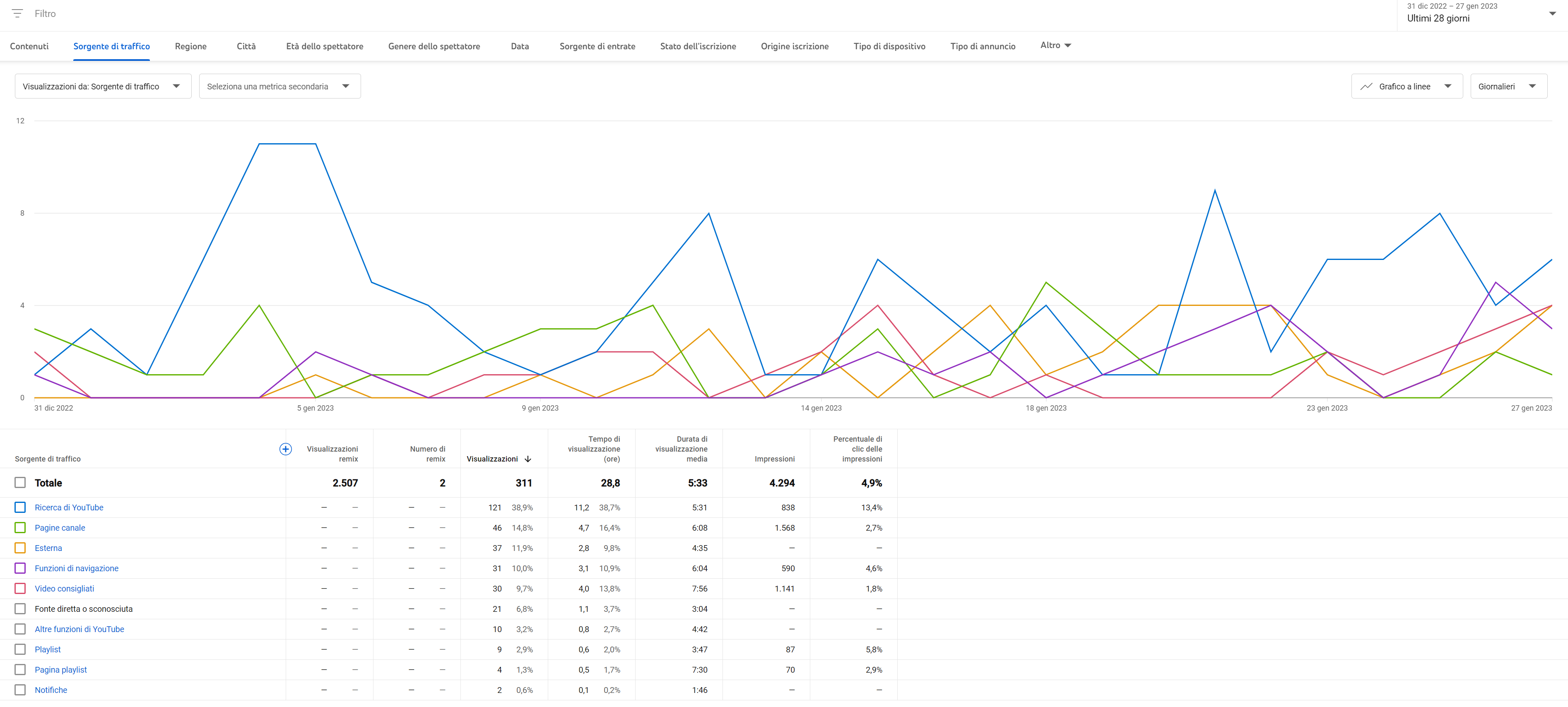Open the Altre funzioni di YouTube link
The width and height of the screenshot is (1568, 707).
pyautogui.click(x=79, y=629)
